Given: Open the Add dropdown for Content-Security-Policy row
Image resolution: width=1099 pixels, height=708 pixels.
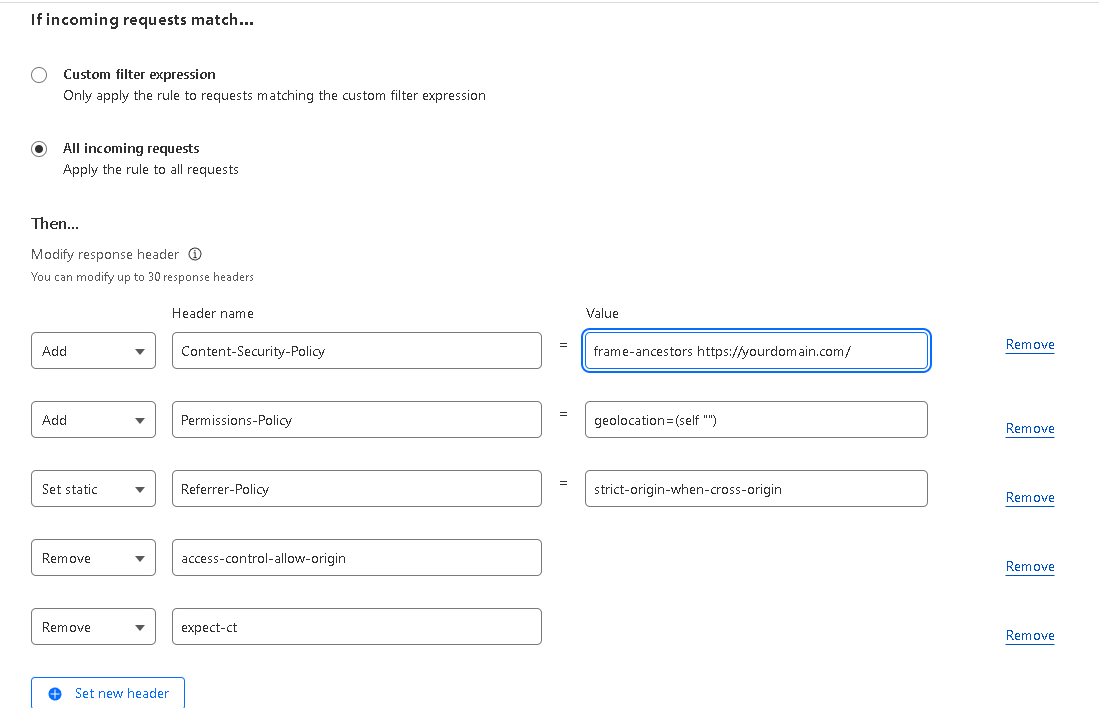Looking at the screenshot, I should 93,350.
